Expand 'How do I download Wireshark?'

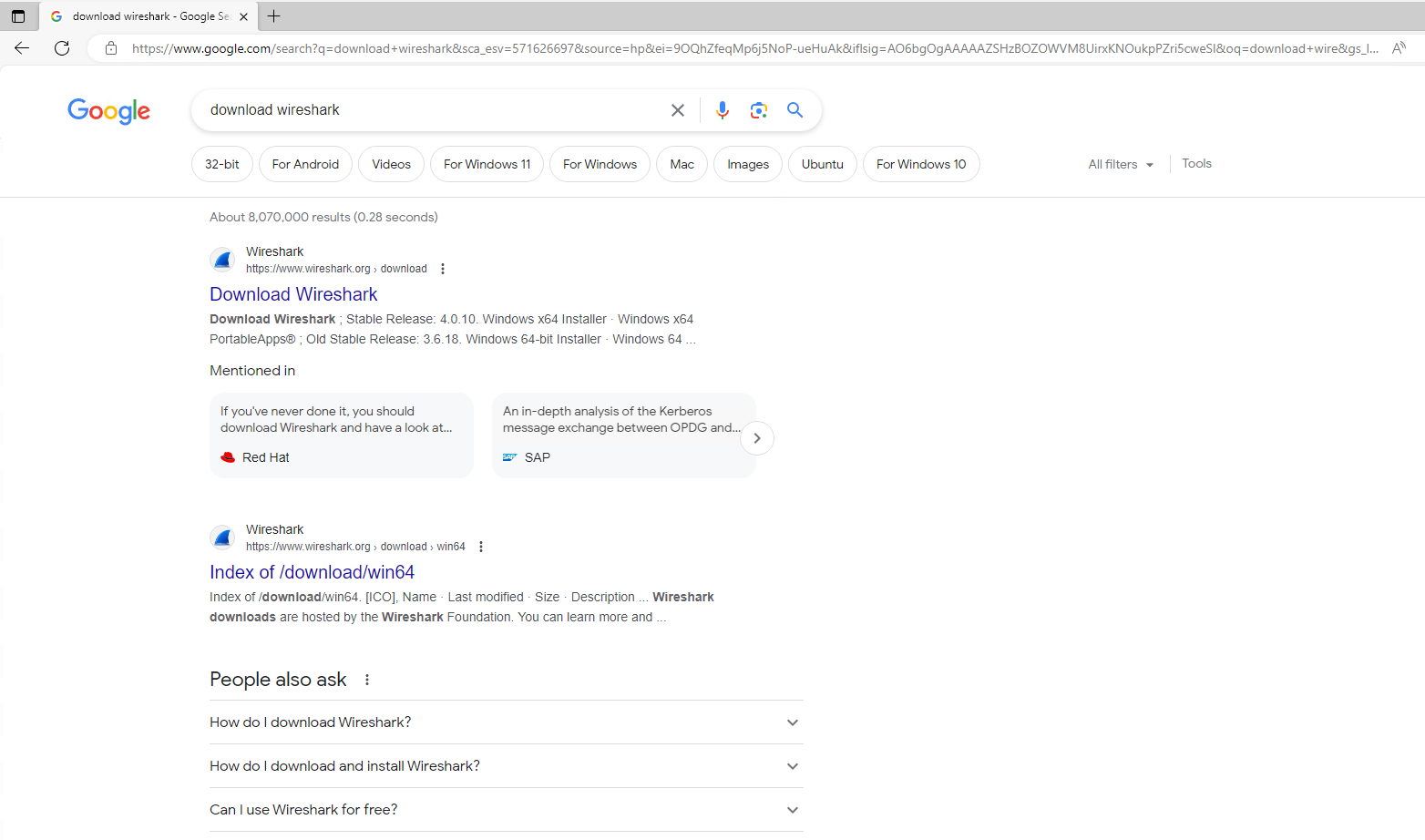tap(506, 722)
